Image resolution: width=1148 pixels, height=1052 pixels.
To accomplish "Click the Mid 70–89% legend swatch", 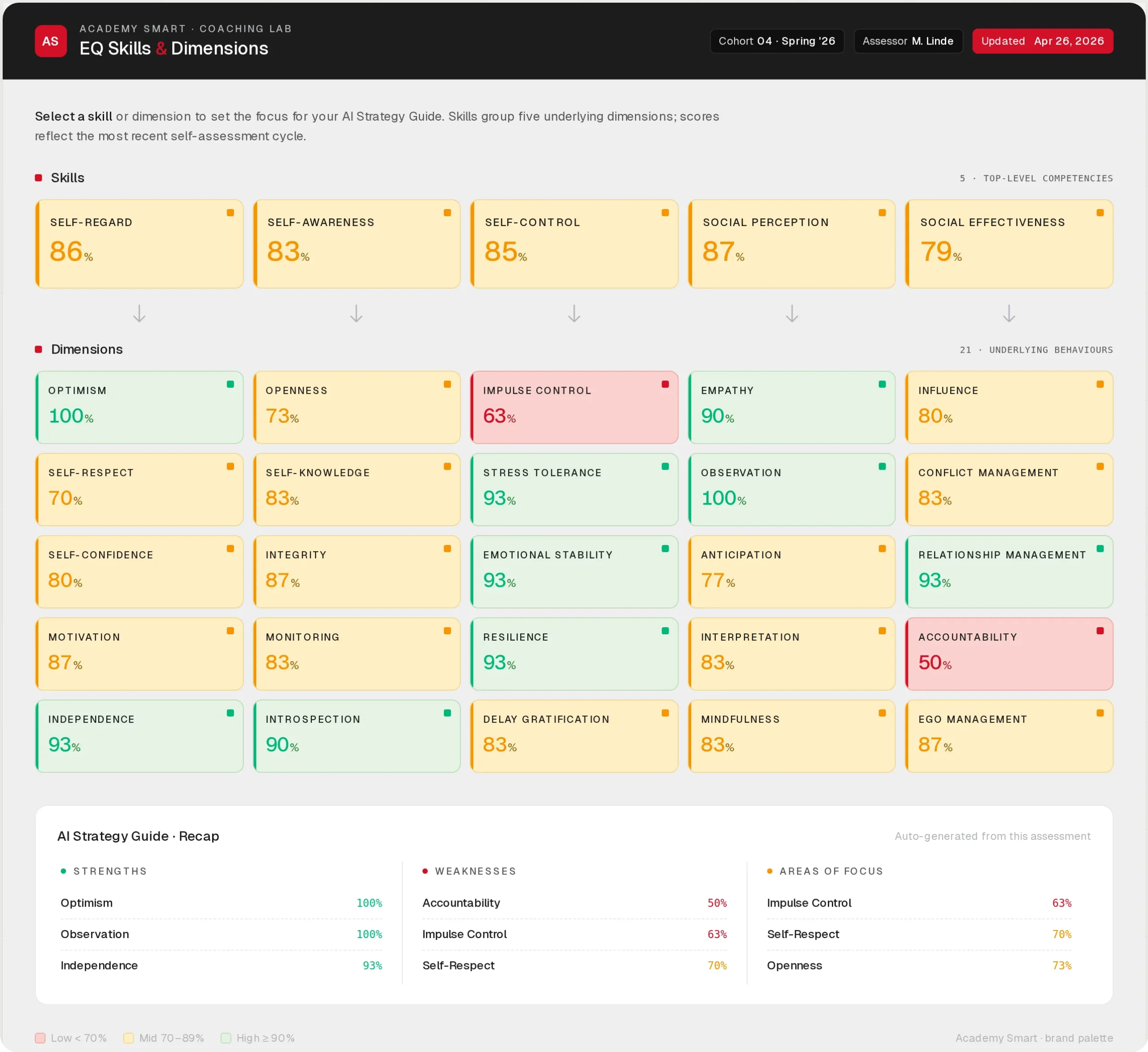I will 129,1038.
